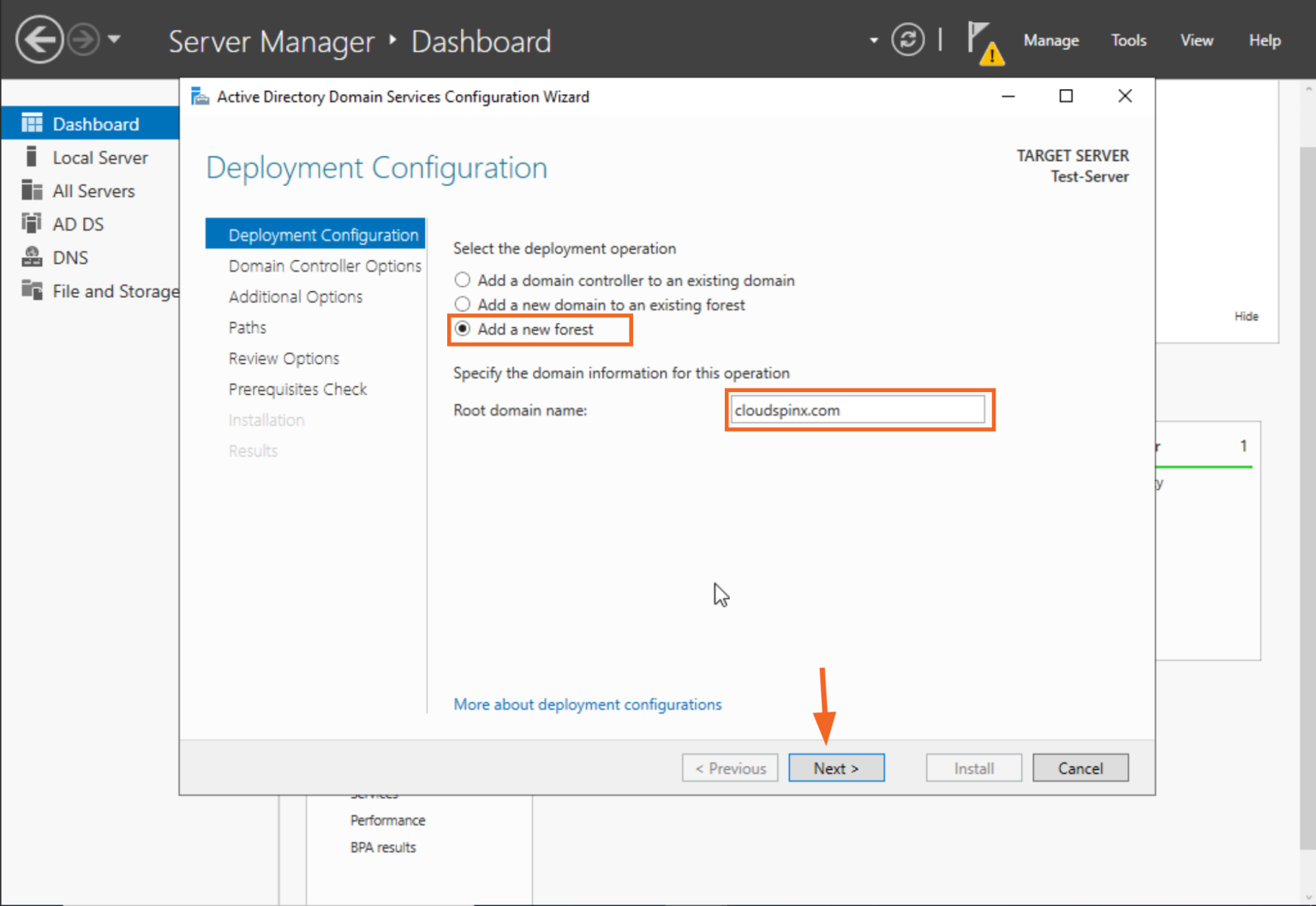The width and height of the screenshot is (1316, 906).
Task: Open File and Storage Services pane
Action: (x=116, y=290)
